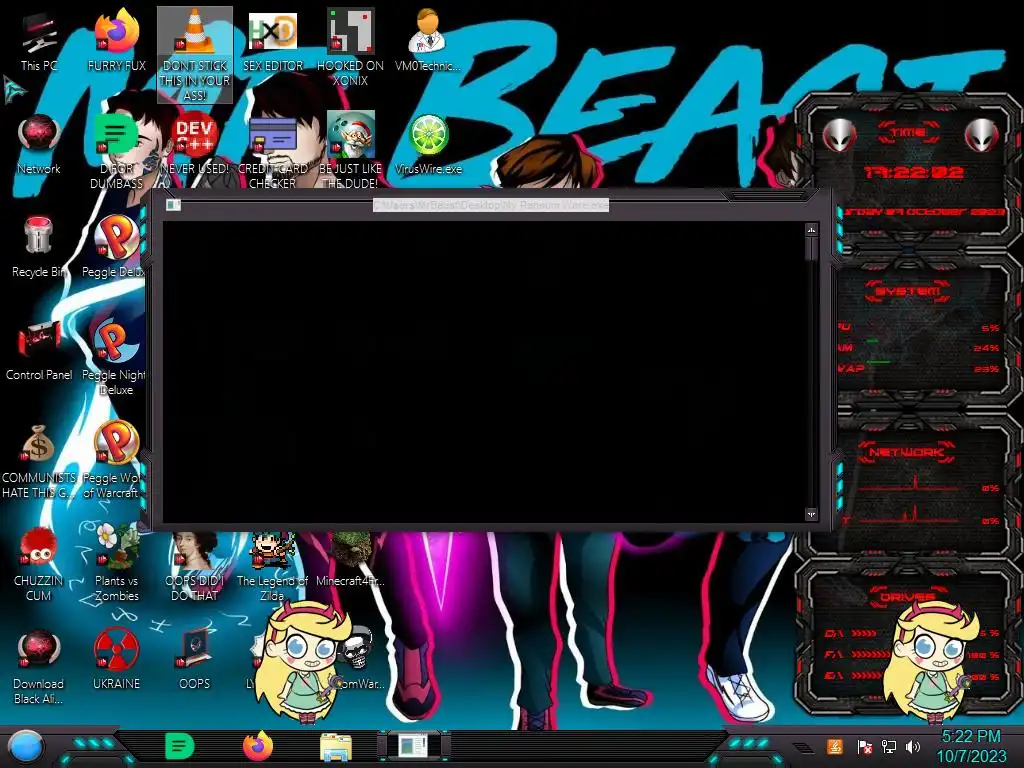Image resolution: width=1024 pixels, height=768 pixels.
Task: Open the red fuzzy Chuzzle game shortcut
Action: click(x=39, y=564)
